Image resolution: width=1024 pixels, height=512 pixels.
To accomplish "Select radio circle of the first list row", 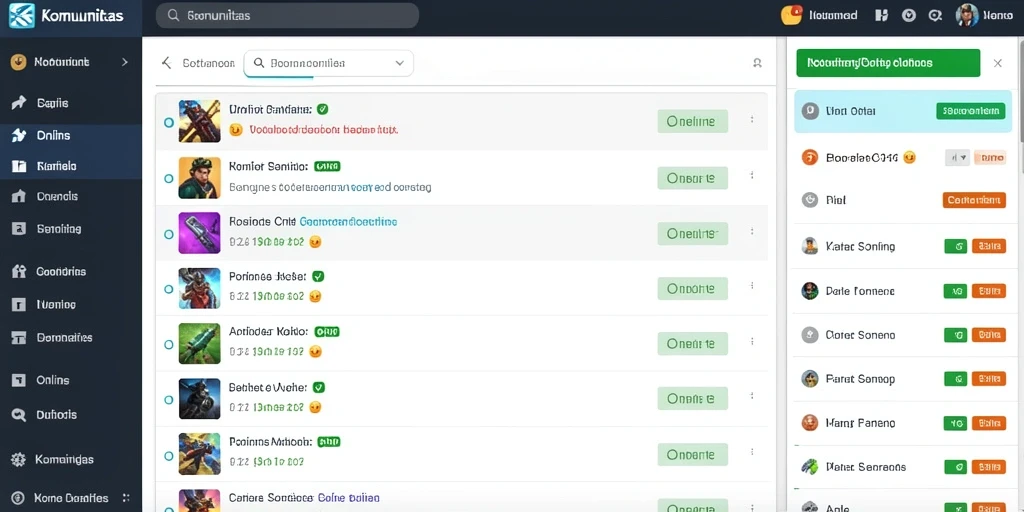I will click(x=168, y=122).
